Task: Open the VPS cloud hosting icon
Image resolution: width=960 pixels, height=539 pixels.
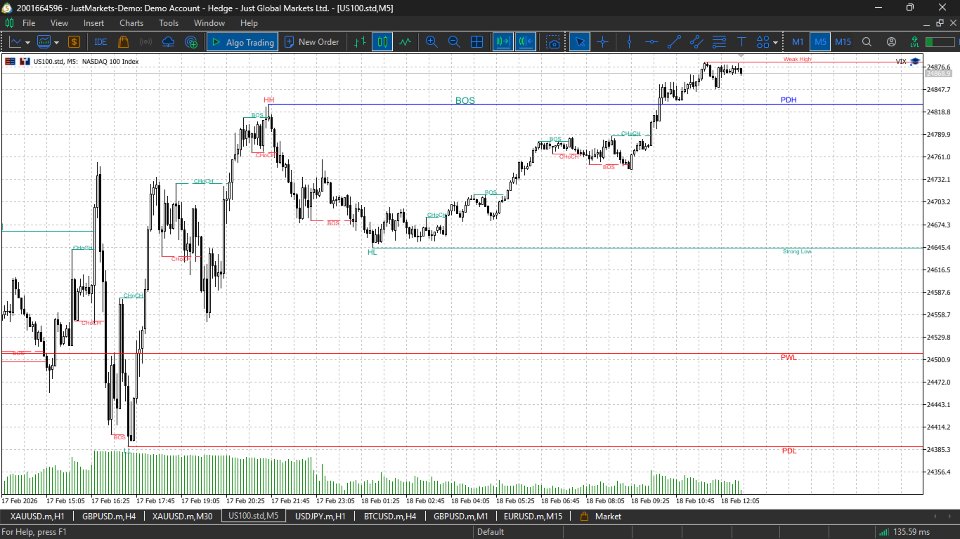Action: point(168,42)
